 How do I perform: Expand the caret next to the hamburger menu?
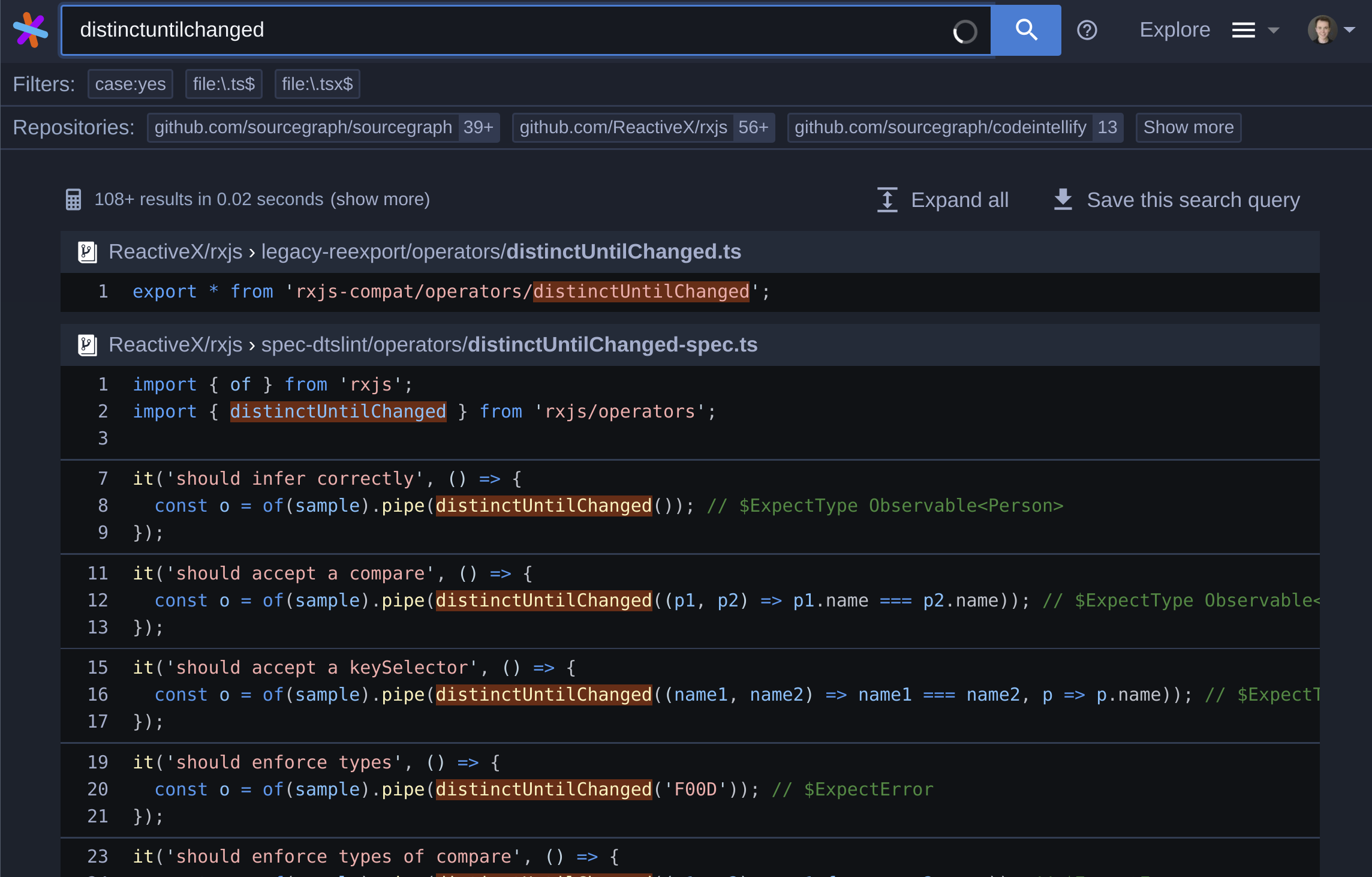point(1274,30)
